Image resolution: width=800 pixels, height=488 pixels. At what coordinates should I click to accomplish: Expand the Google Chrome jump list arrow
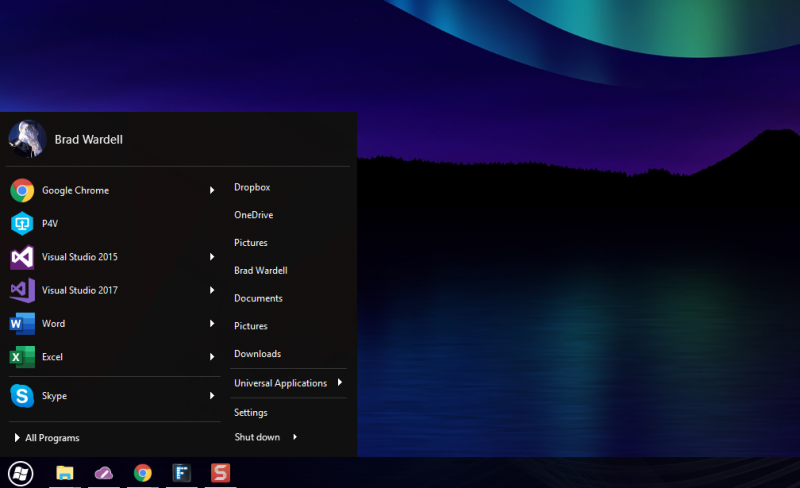click(x=212, y=190)
